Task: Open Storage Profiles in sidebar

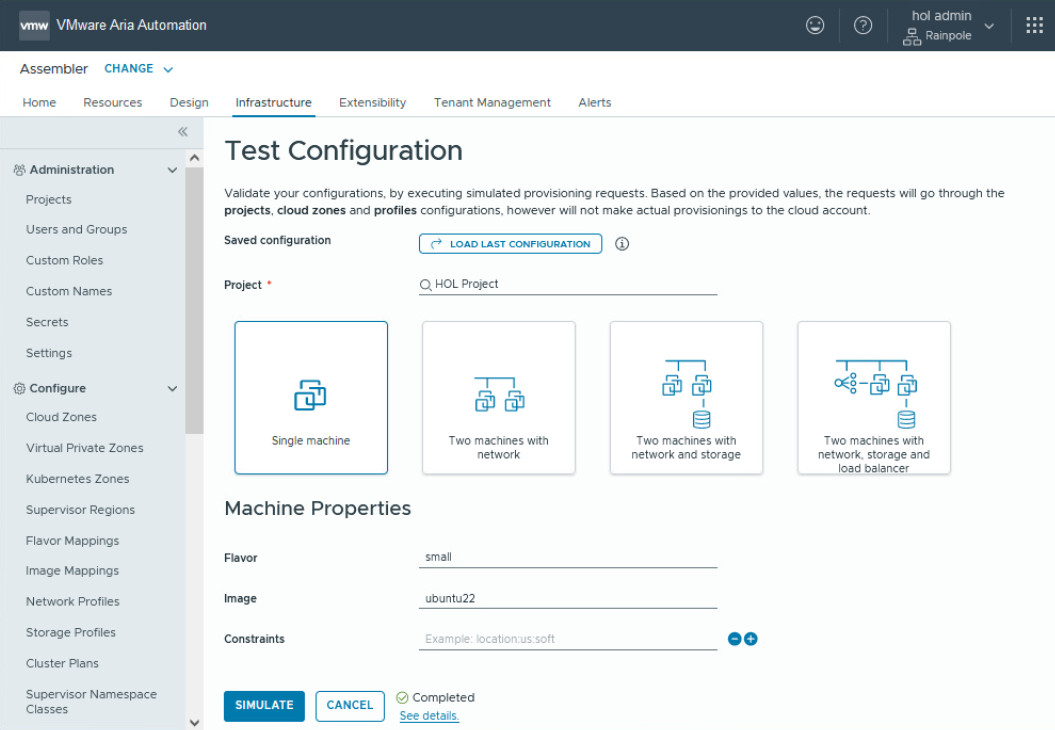Action: pos(71,633)
